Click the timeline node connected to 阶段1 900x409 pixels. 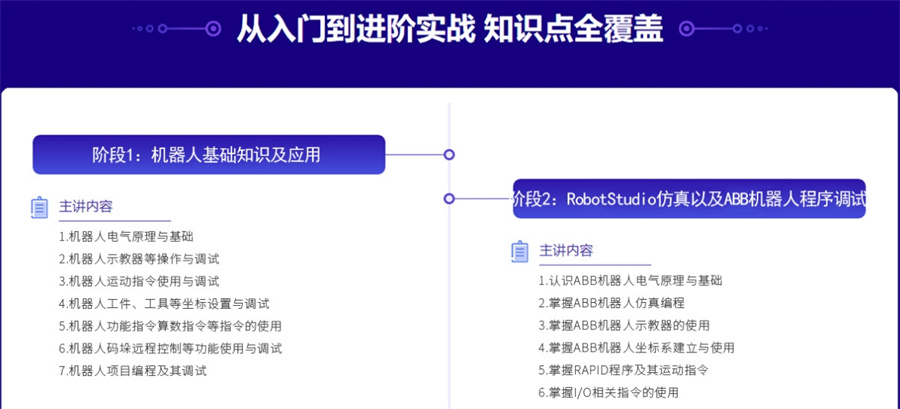coord(449,154)
